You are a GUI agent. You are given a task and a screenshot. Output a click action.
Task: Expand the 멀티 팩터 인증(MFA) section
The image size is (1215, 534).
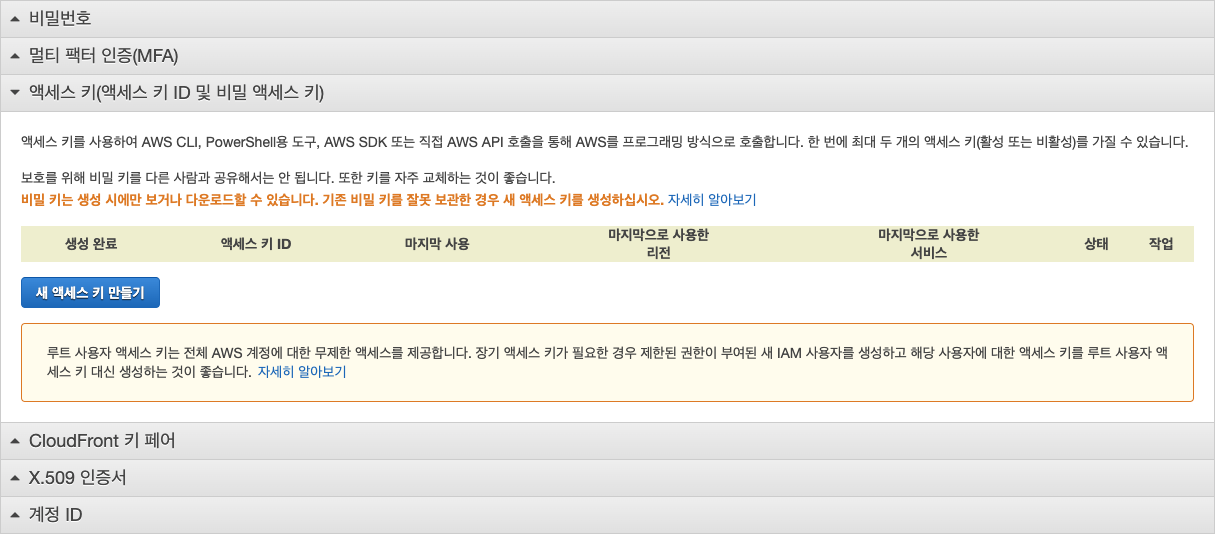607,55
